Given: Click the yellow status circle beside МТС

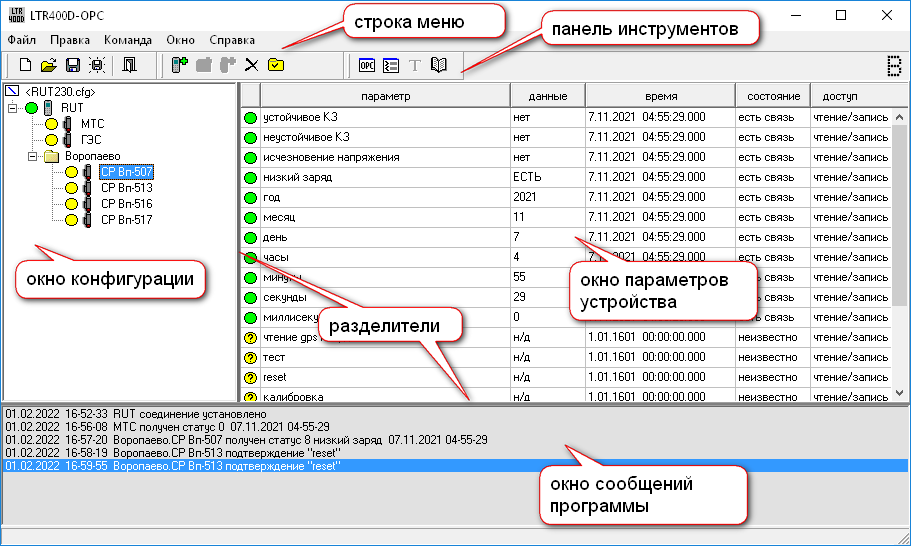Looking at the screenshot, I should point(51,124).
